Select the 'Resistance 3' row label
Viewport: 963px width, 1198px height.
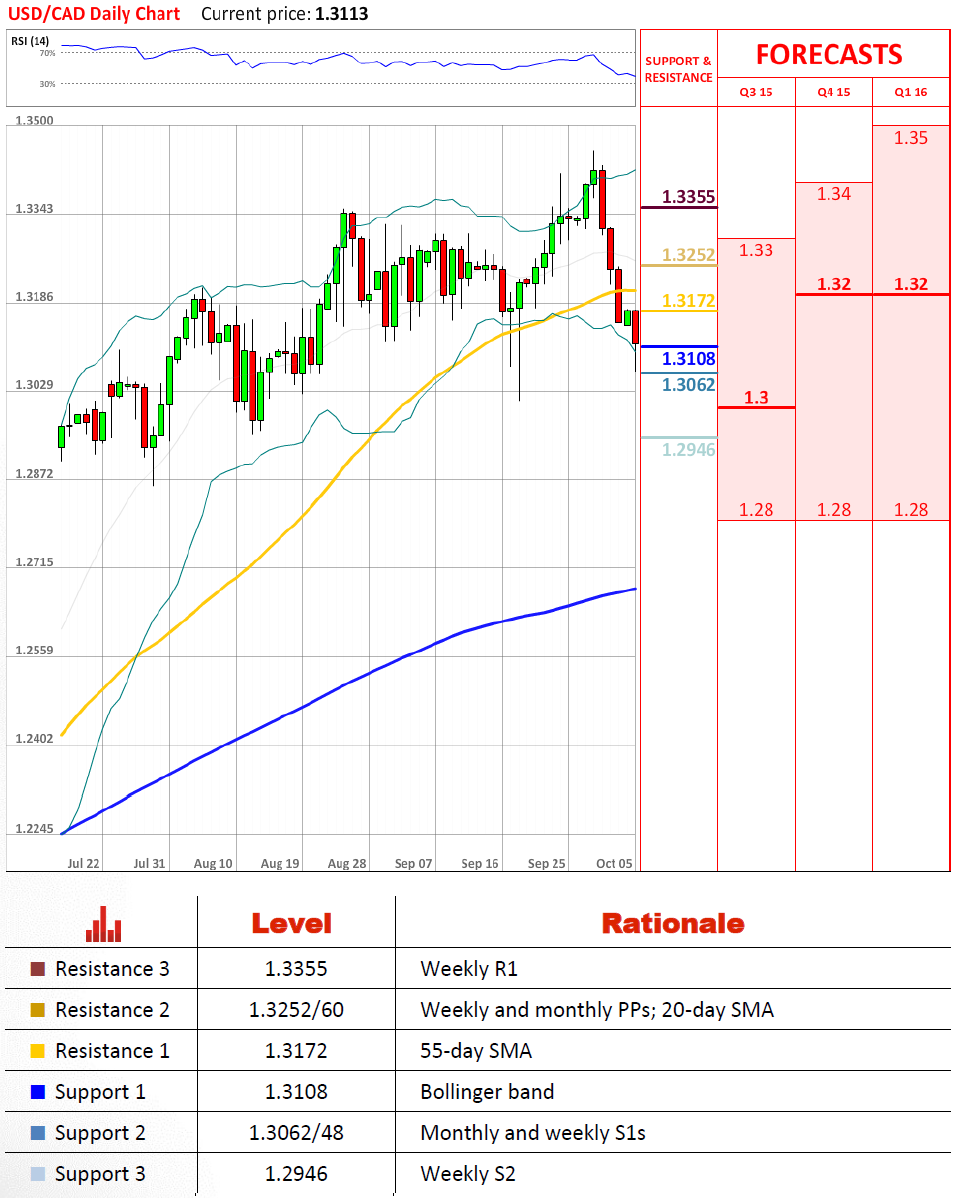(112, 969)
